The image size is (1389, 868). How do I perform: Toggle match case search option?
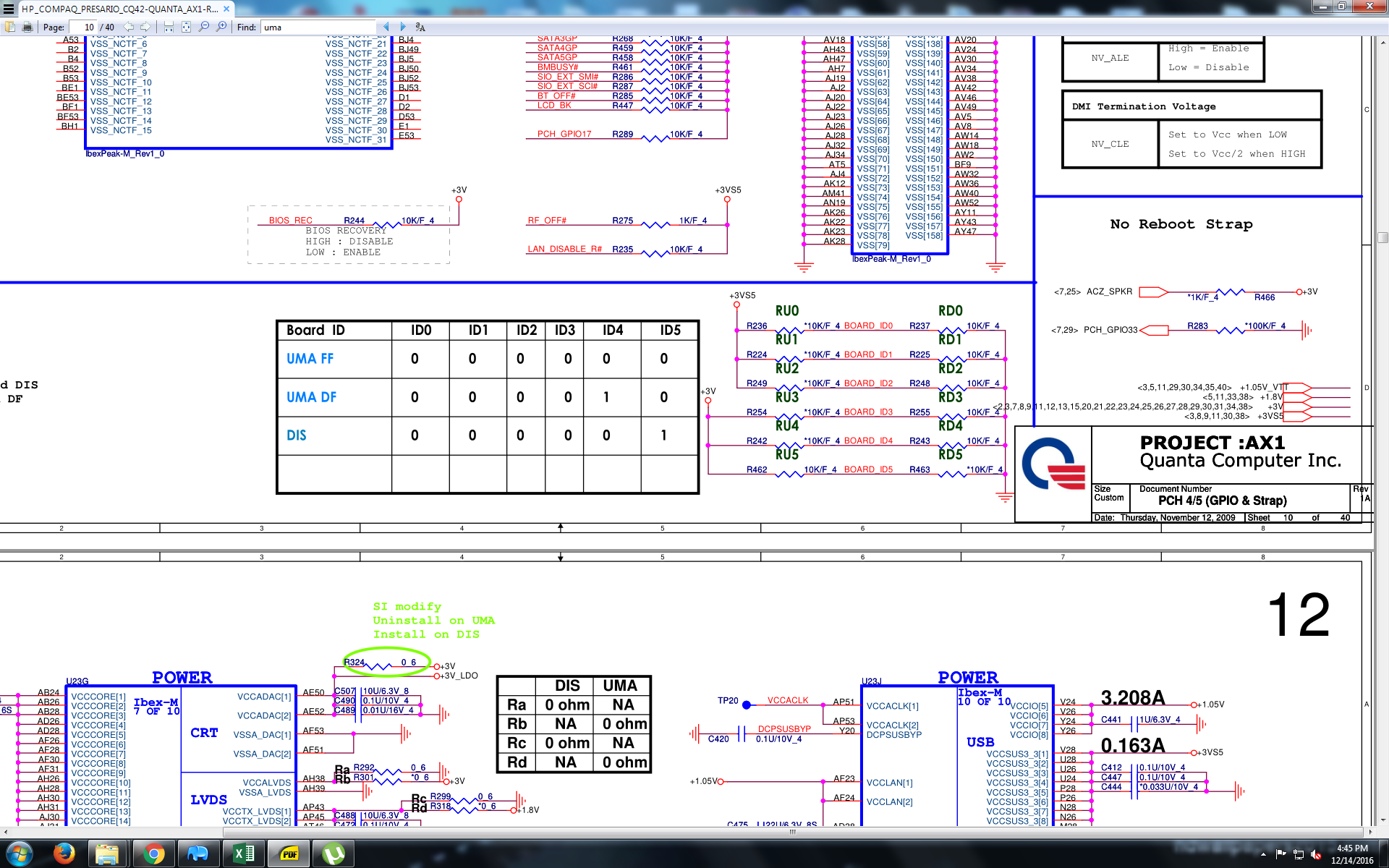pos(420,27)
